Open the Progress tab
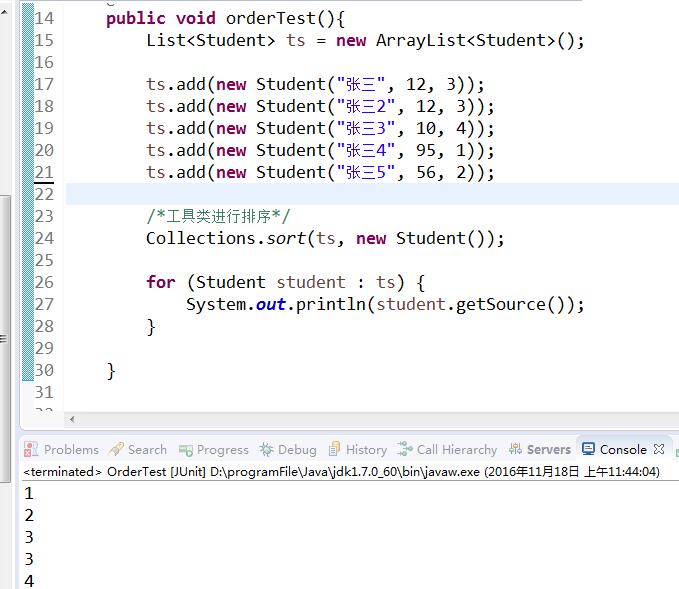 pyautogui.click(x=214, y=450)
